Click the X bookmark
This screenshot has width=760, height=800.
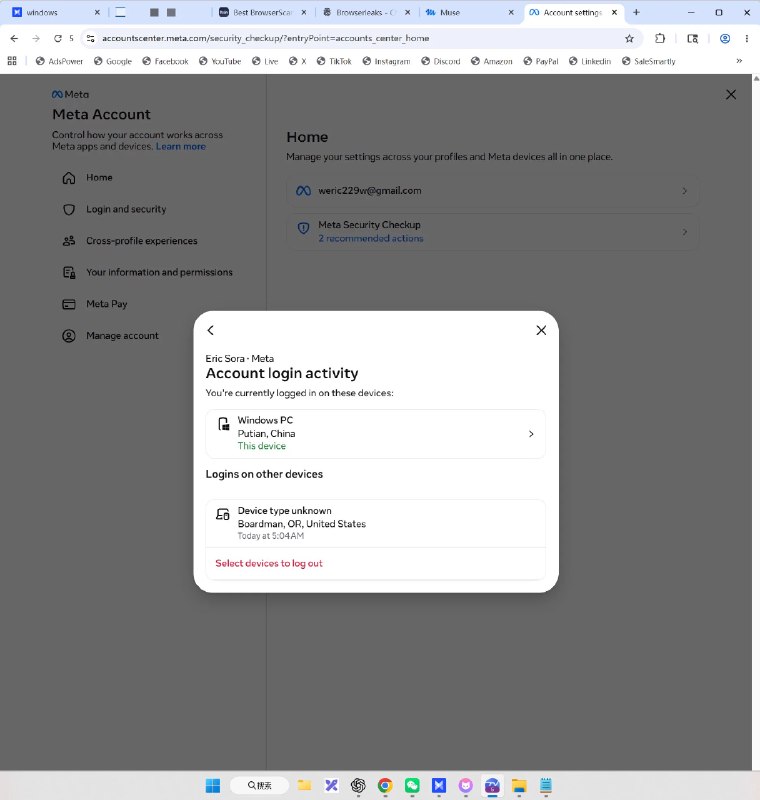[298, 61]
